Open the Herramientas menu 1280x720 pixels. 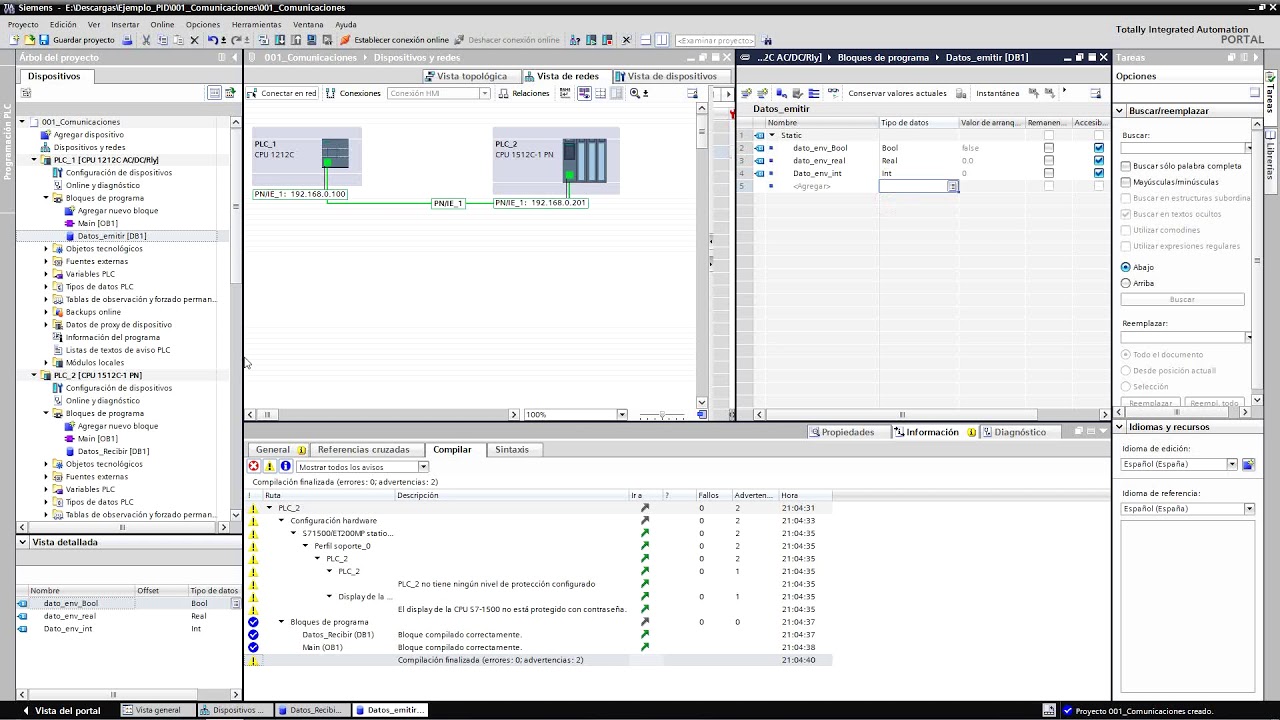point(256,24)
